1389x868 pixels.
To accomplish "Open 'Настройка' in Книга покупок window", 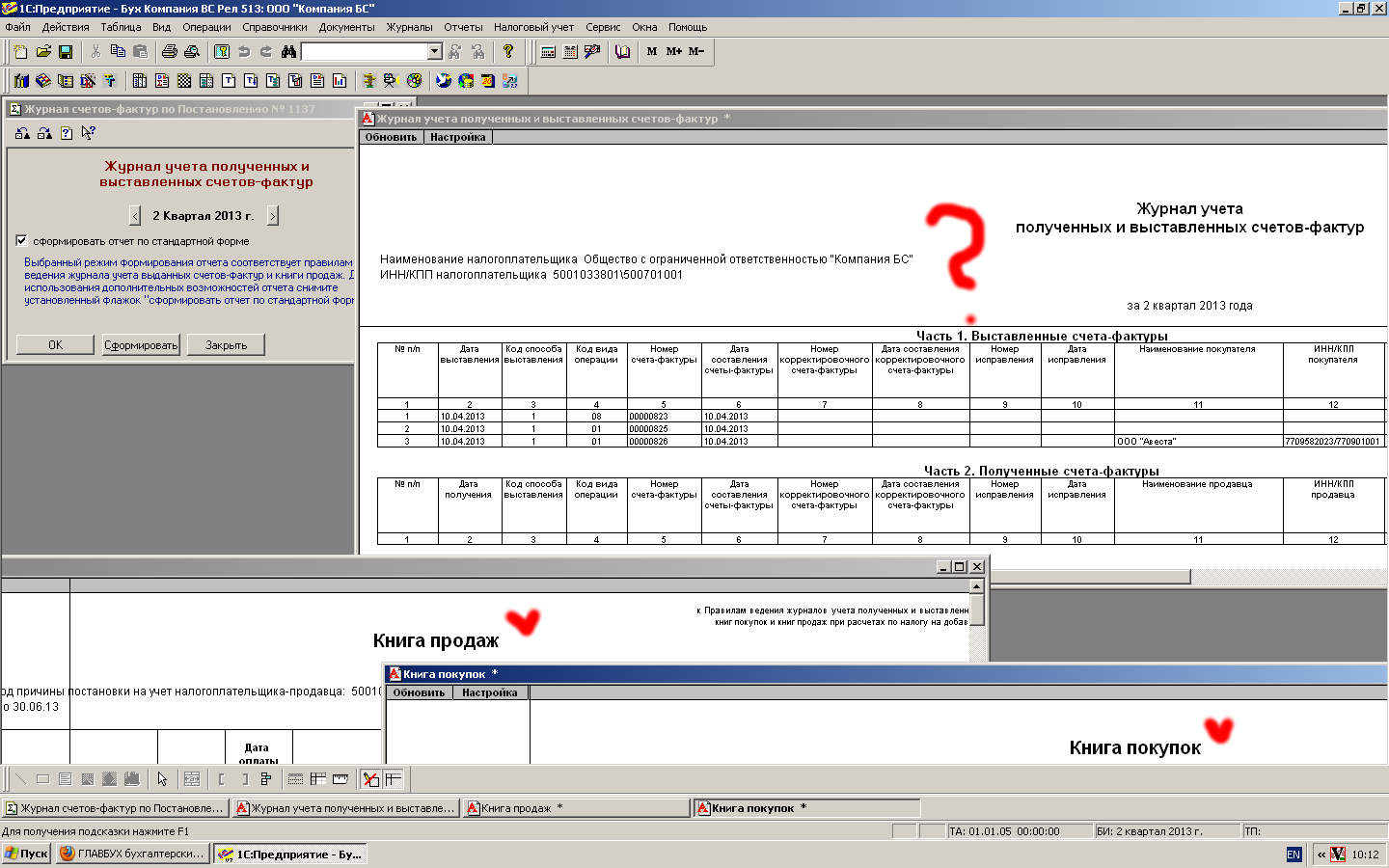I will coord(489,692).
